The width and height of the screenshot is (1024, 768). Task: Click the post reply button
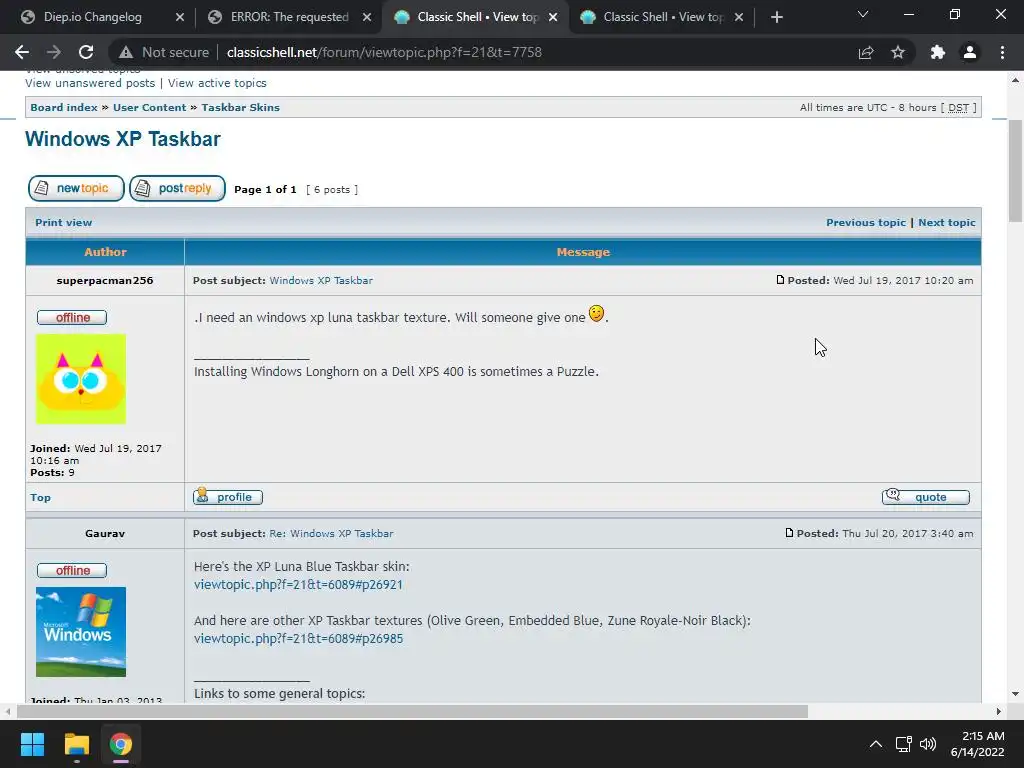pos(177,188)
